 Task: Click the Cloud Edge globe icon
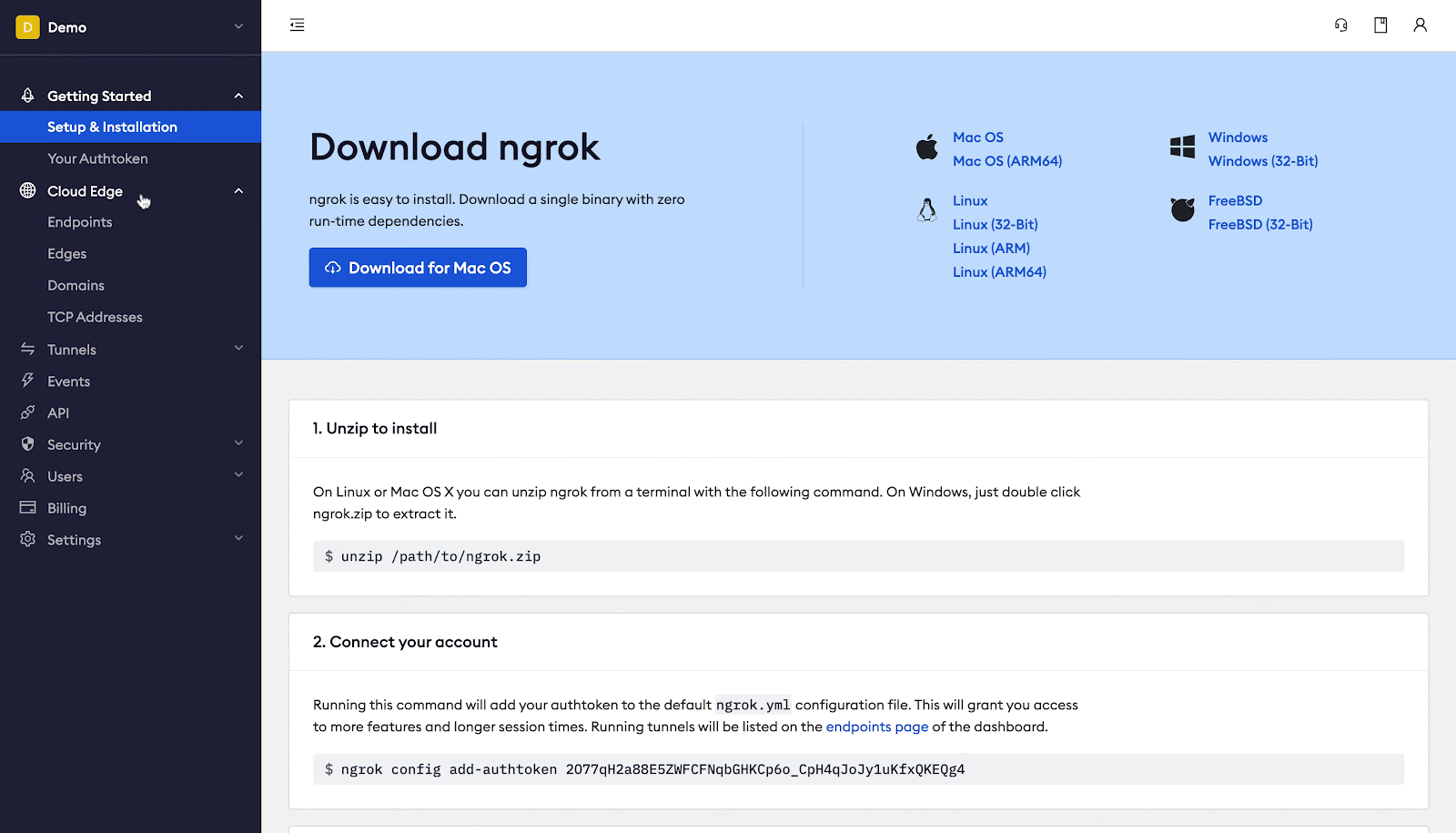[x=28, y=190]
